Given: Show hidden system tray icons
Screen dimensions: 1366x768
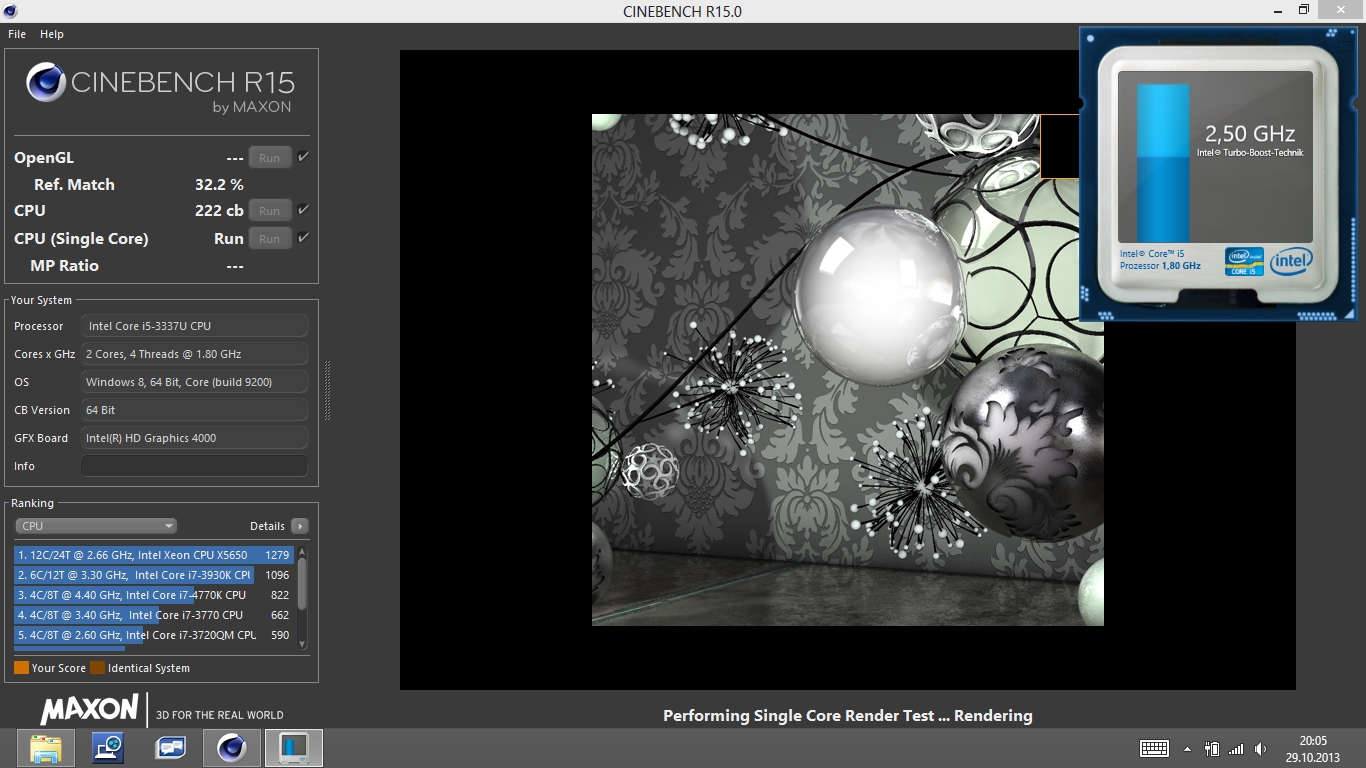Looking at the screenshot, I should 1187,749.
